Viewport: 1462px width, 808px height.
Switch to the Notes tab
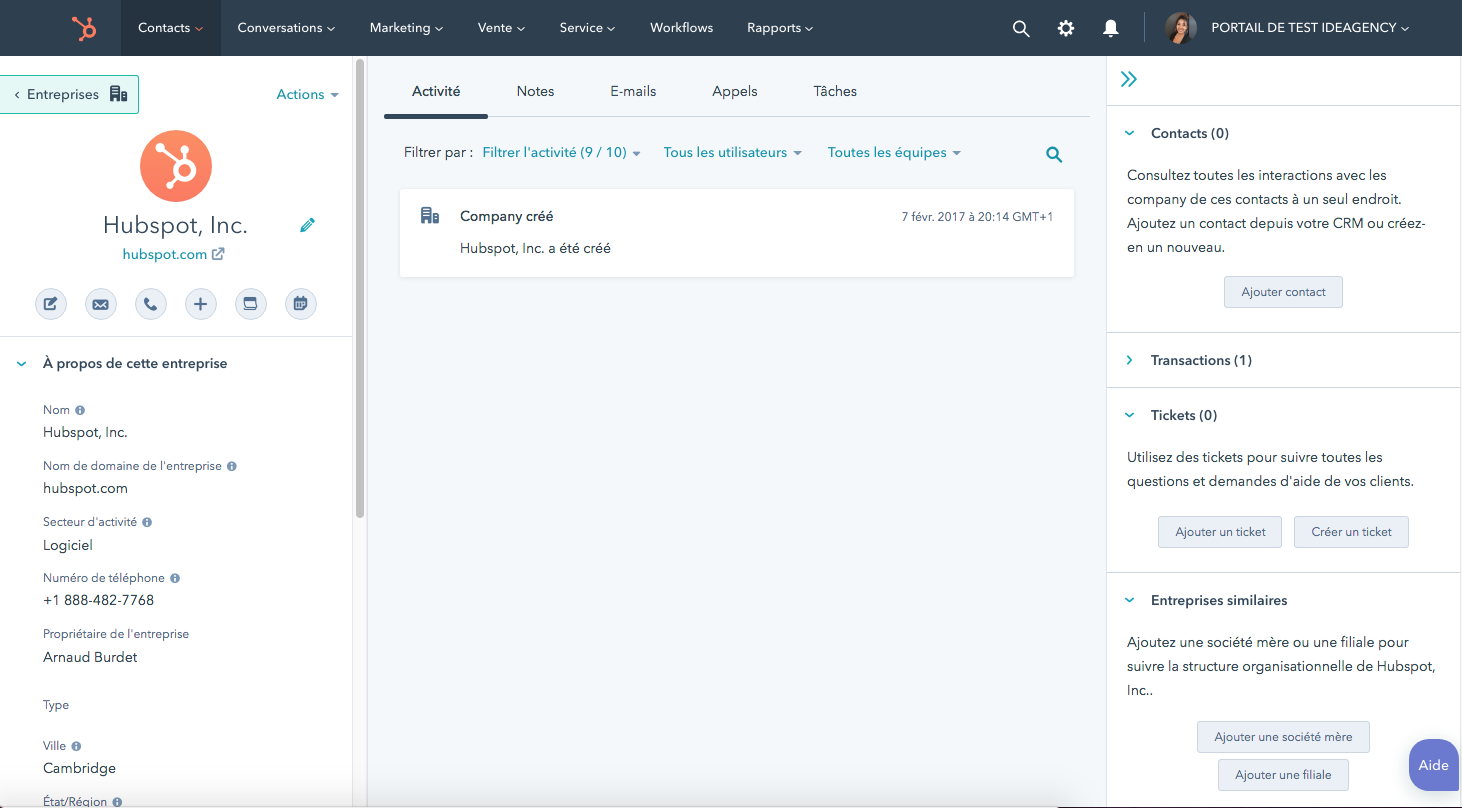pyautogui.click(x=535, y=91)
